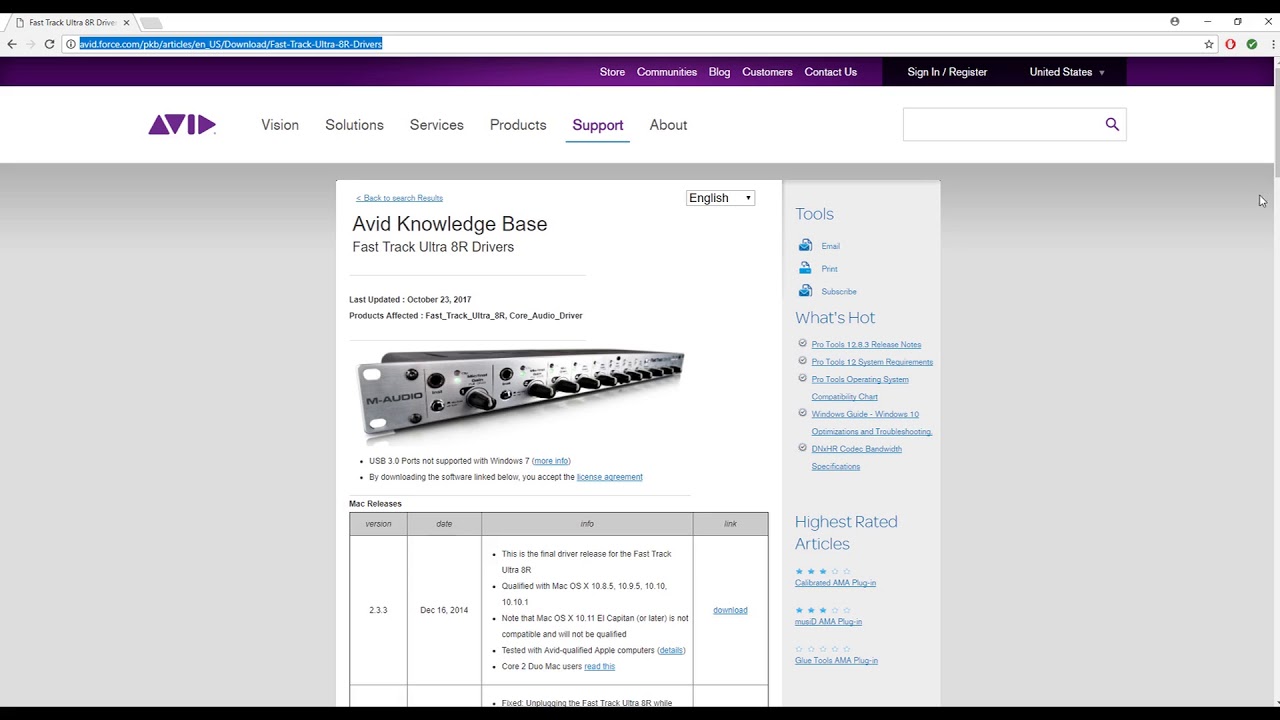Click the browser back arrow
The width and height of the screenshot is (1280, 720).
12,44
